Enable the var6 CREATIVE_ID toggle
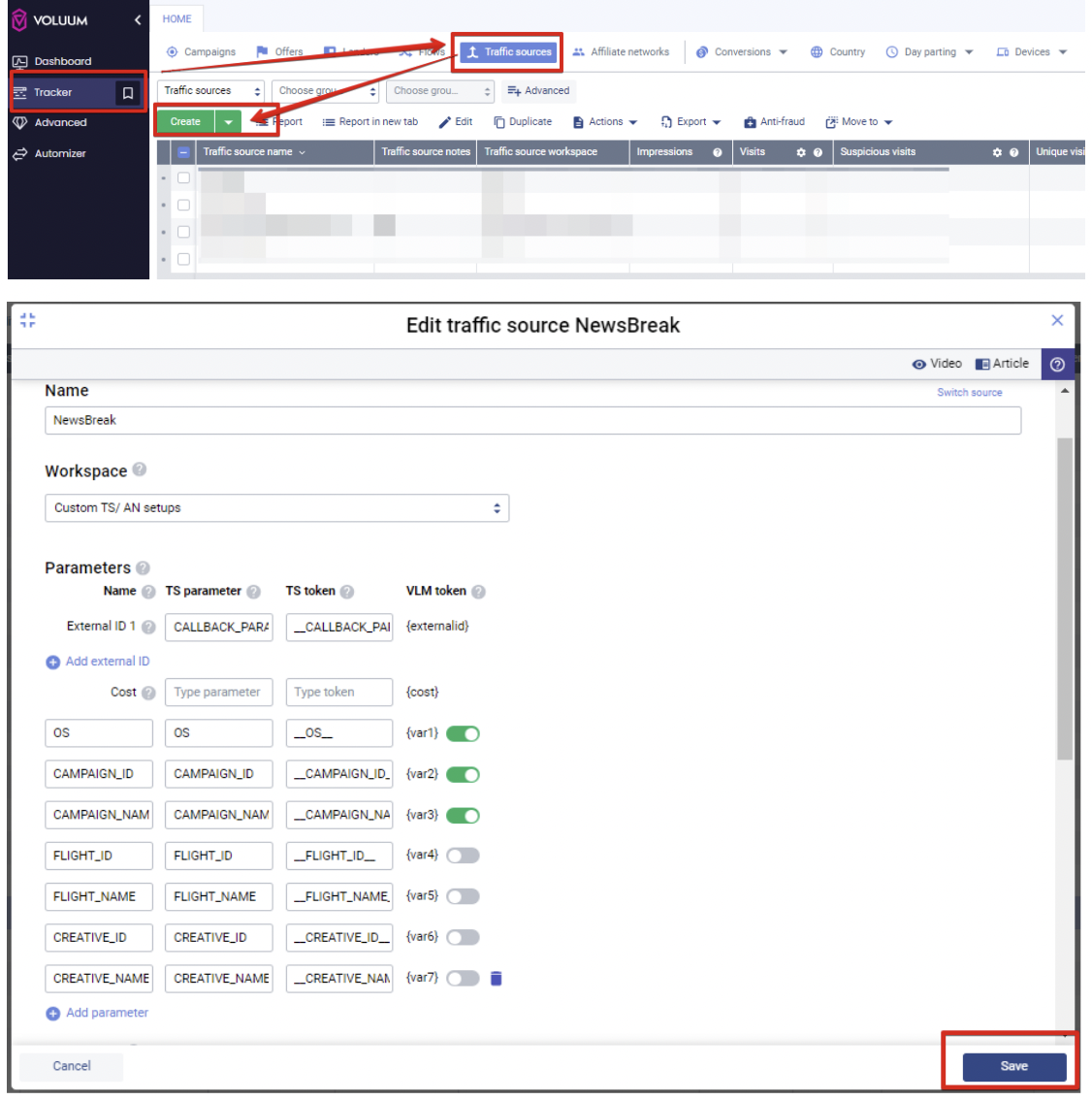The width and height of the screenshot is (1092, 1100). (463, 938)
